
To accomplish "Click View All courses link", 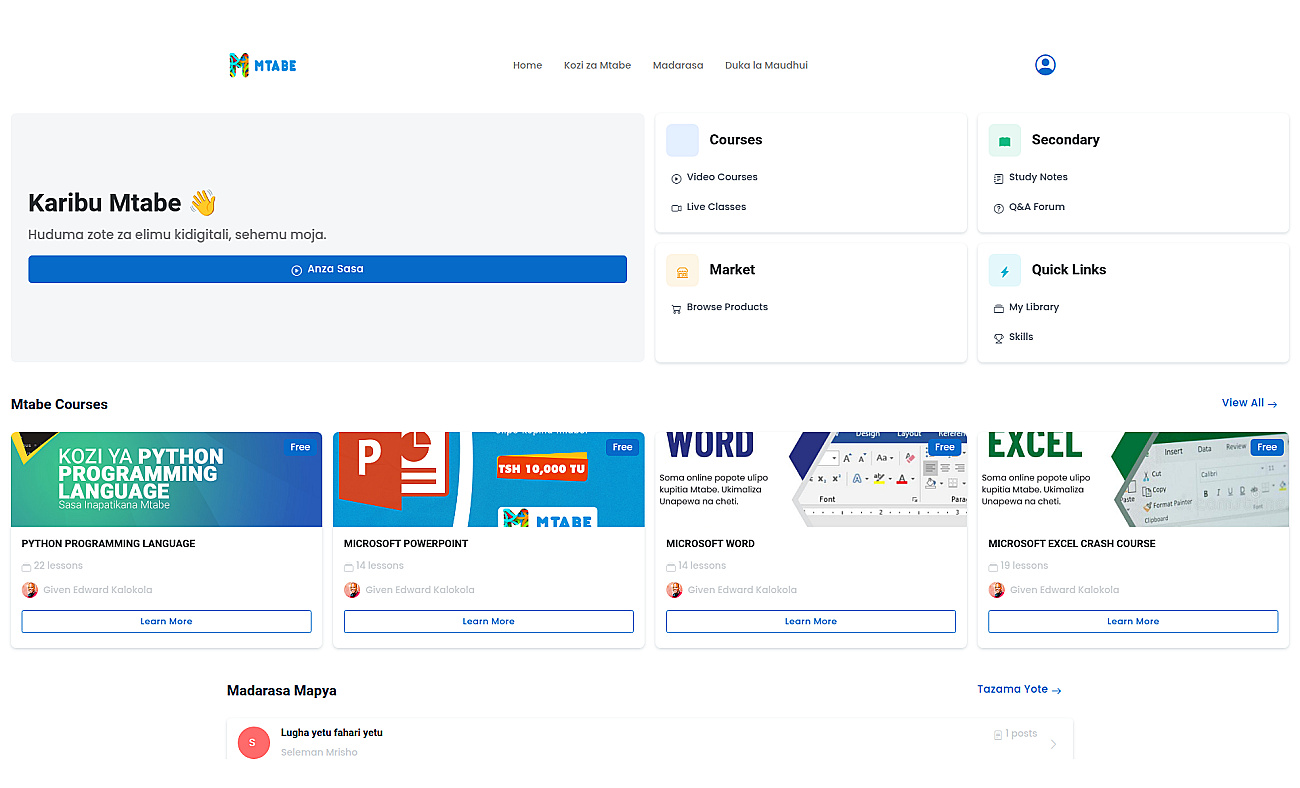I will [1249, 403].
